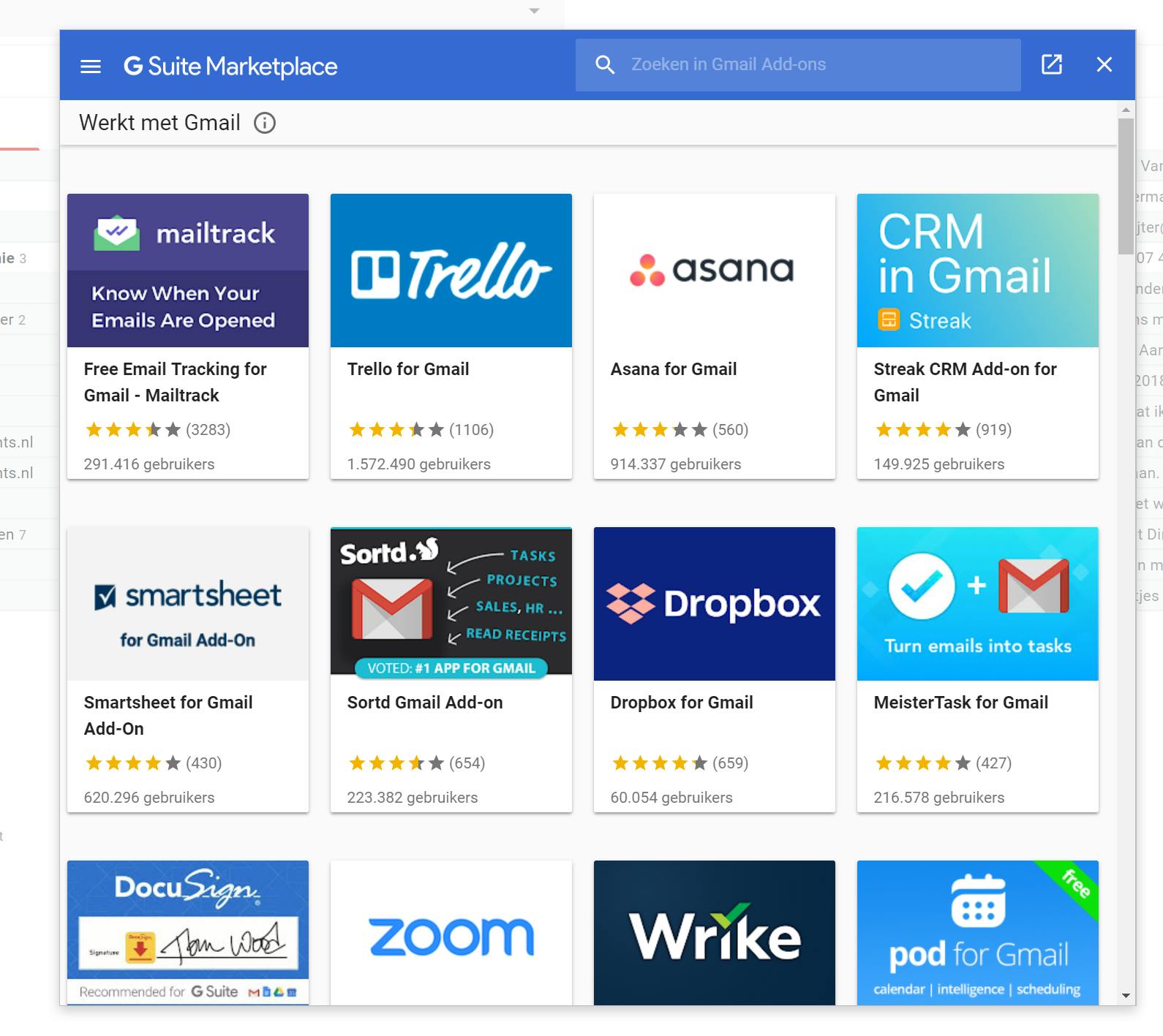Image resolution: width=1163 pixels, height=1036 pixels.
Task: Click 291.416 gebruikers under Mailtrack
Action: click(149, 464)
